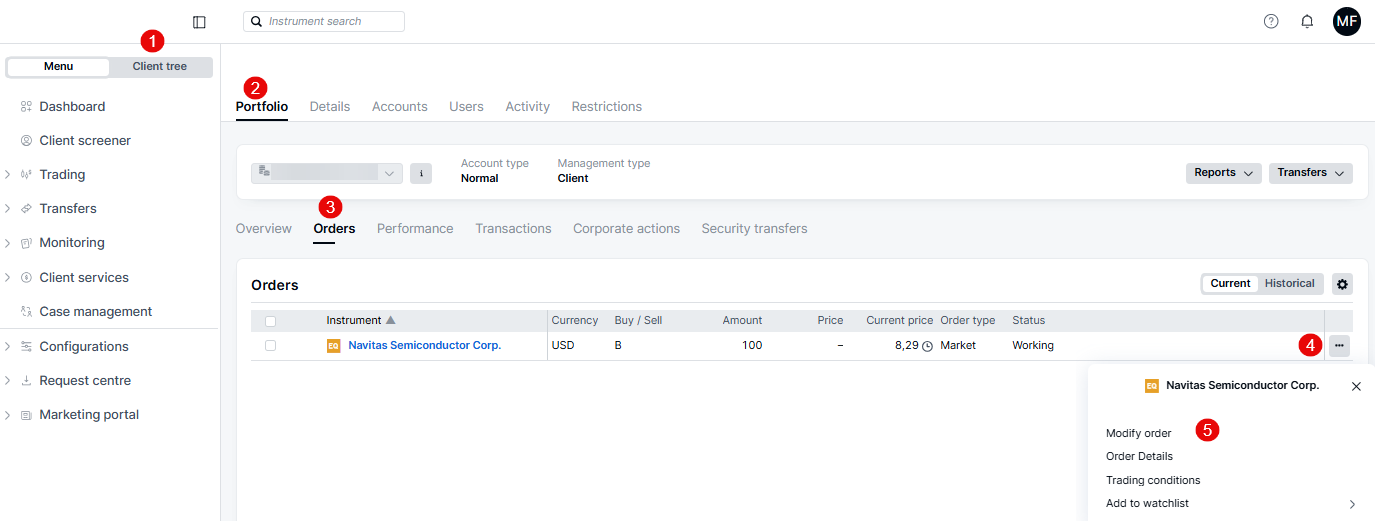Select the header select-all orders checkbox

click(270, 321)
